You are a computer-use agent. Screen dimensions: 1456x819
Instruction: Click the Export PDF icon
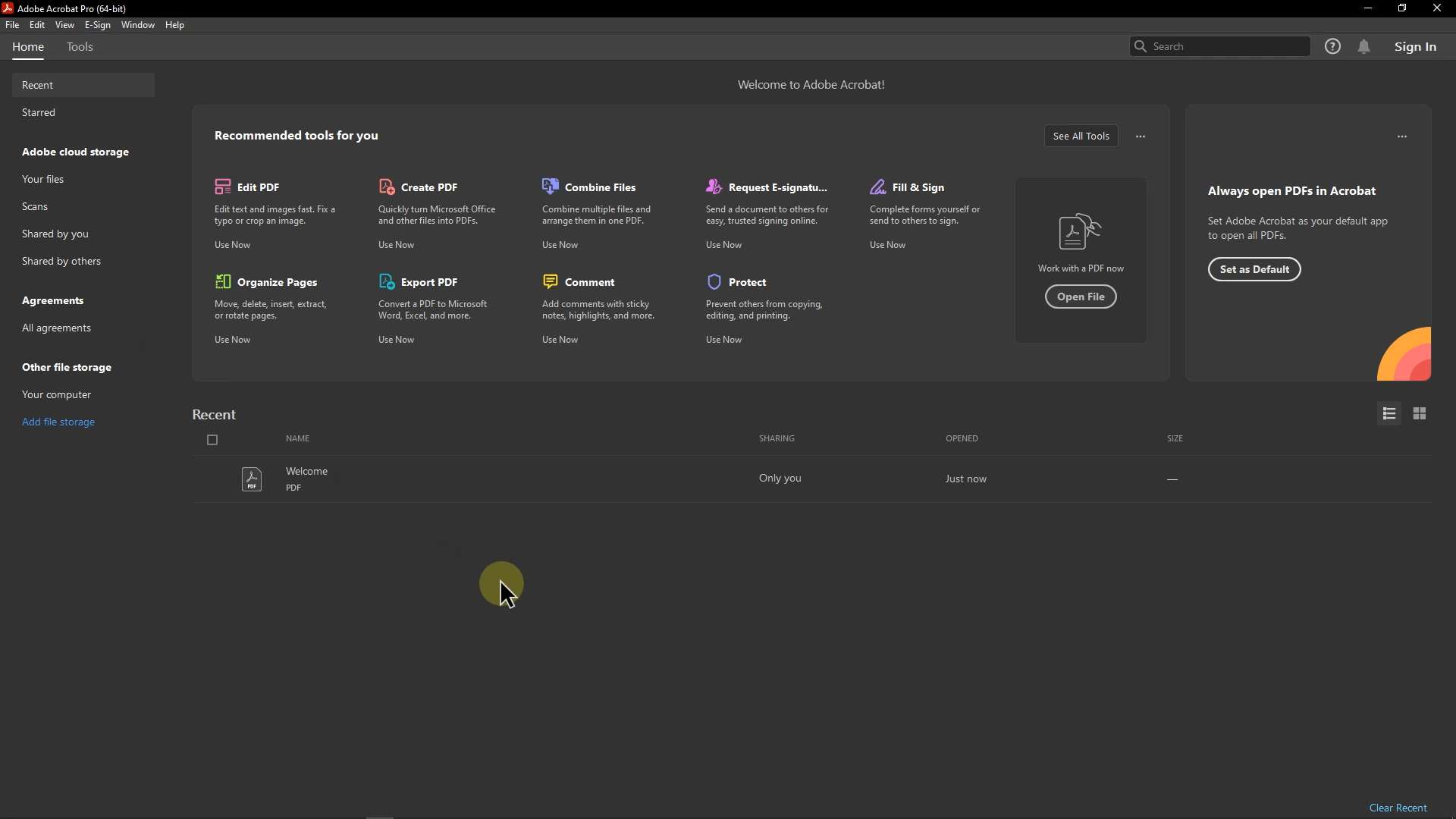(387, 282)
